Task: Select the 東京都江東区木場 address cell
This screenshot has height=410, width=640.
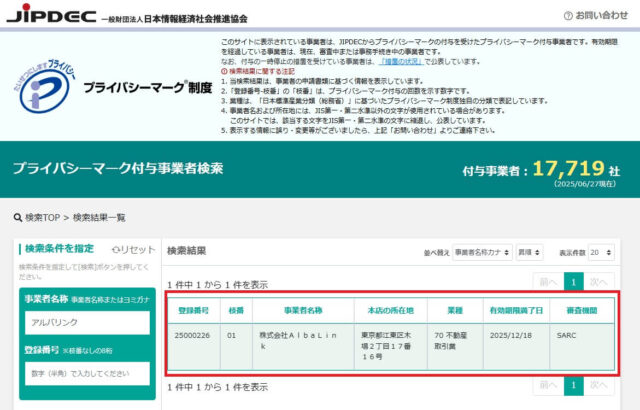Action: tap(391, 346)
